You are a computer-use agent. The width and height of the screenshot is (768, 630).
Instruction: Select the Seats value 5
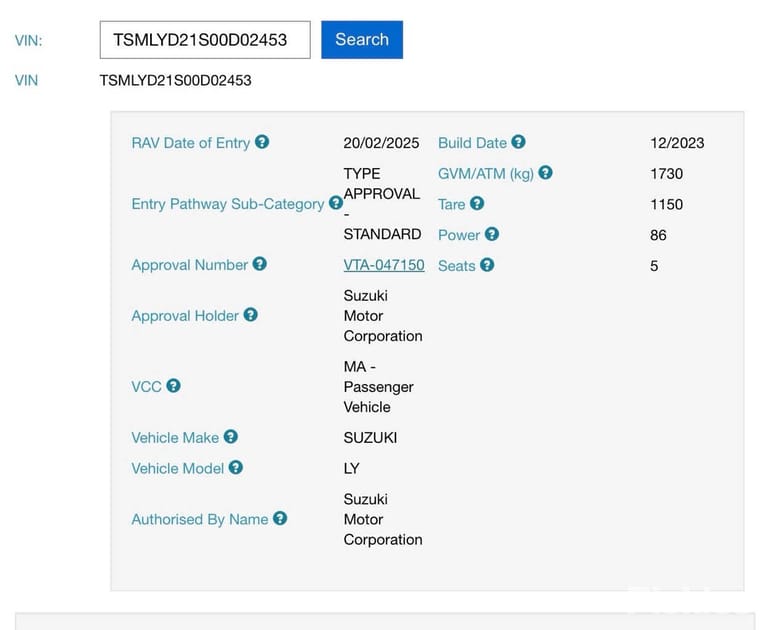point(654,266)
